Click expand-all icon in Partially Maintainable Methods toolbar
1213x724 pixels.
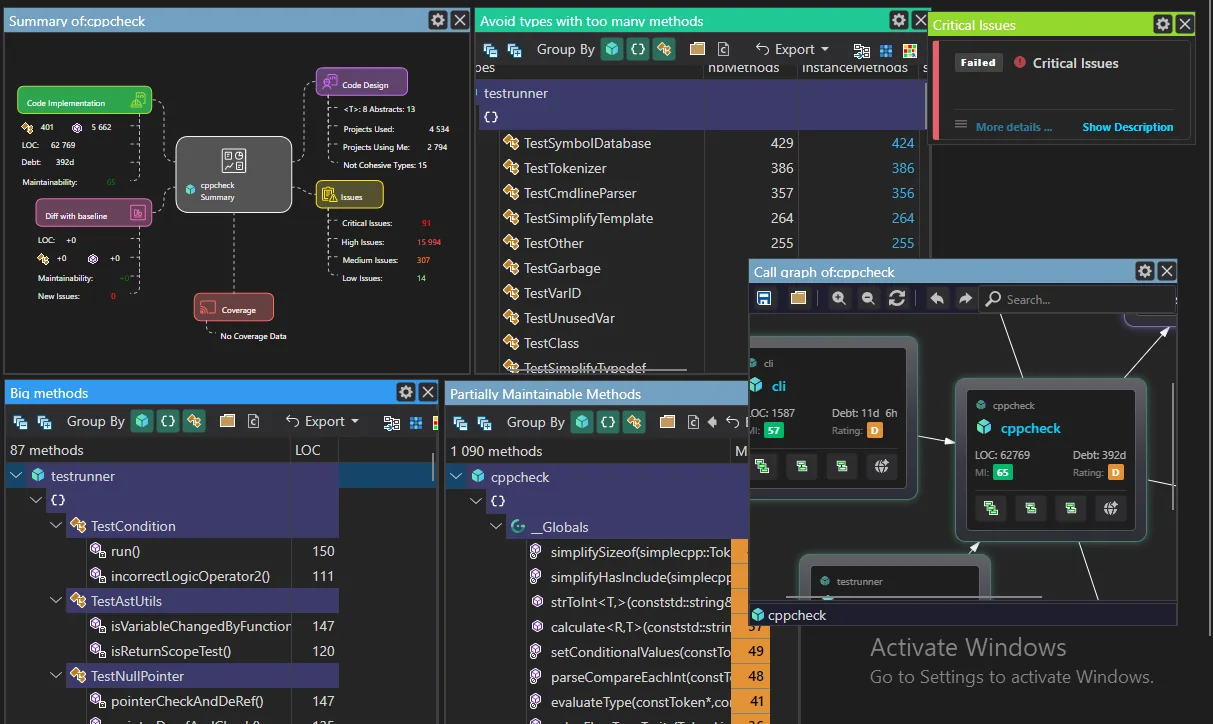pyautogui.click(x=484, y=422)
